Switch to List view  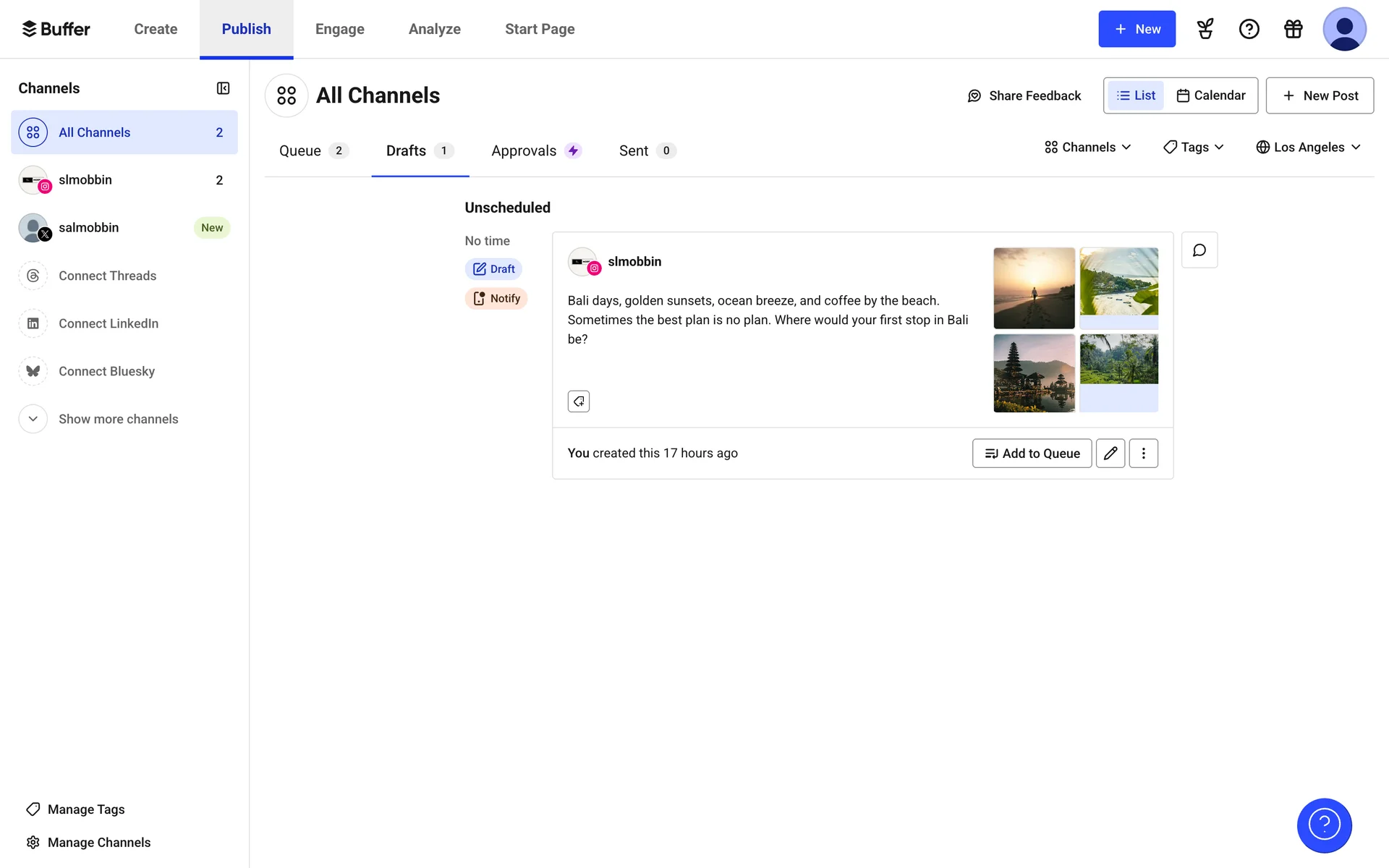coord(1136,95)
